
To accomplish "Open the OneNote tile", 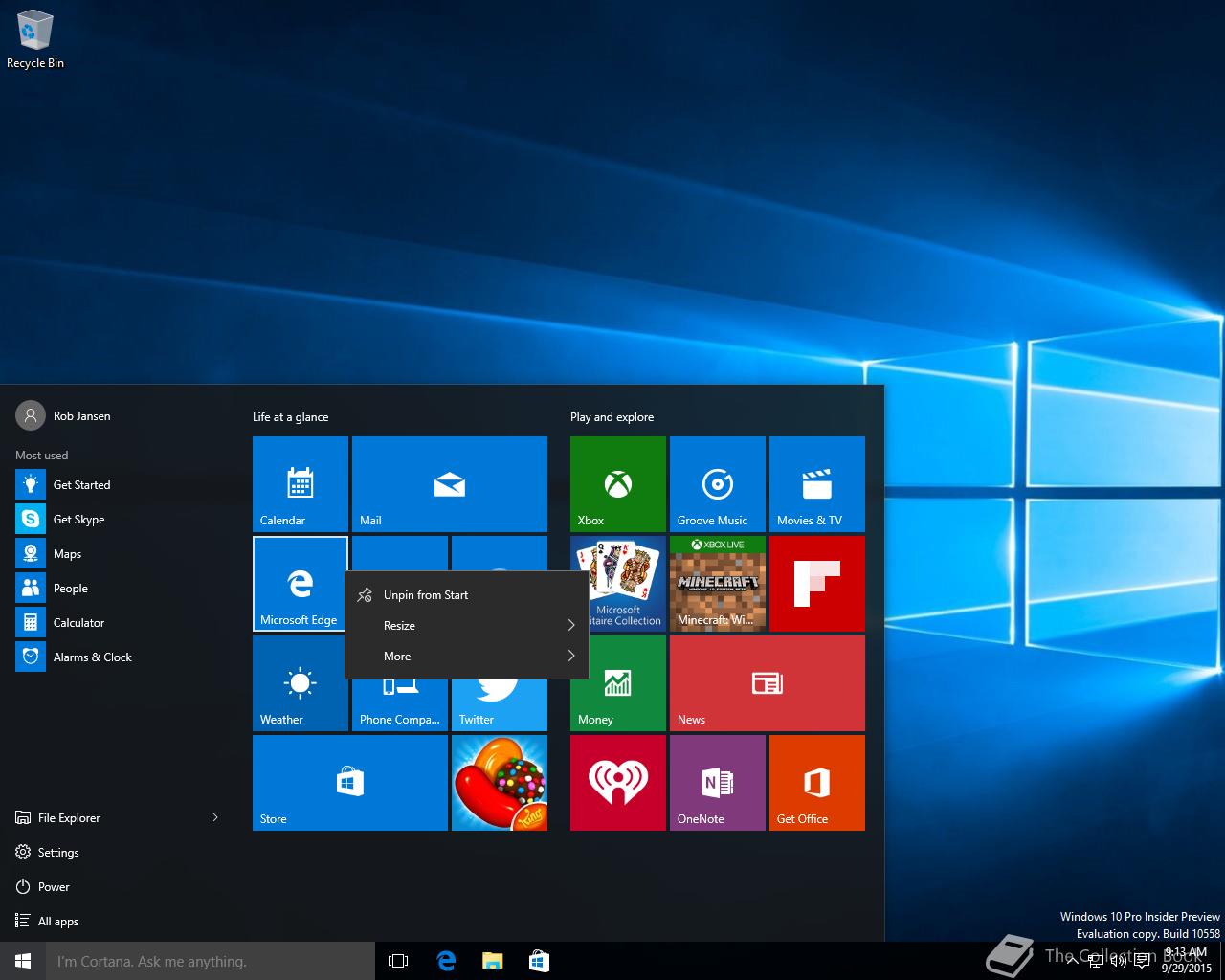I will point(718,783).
